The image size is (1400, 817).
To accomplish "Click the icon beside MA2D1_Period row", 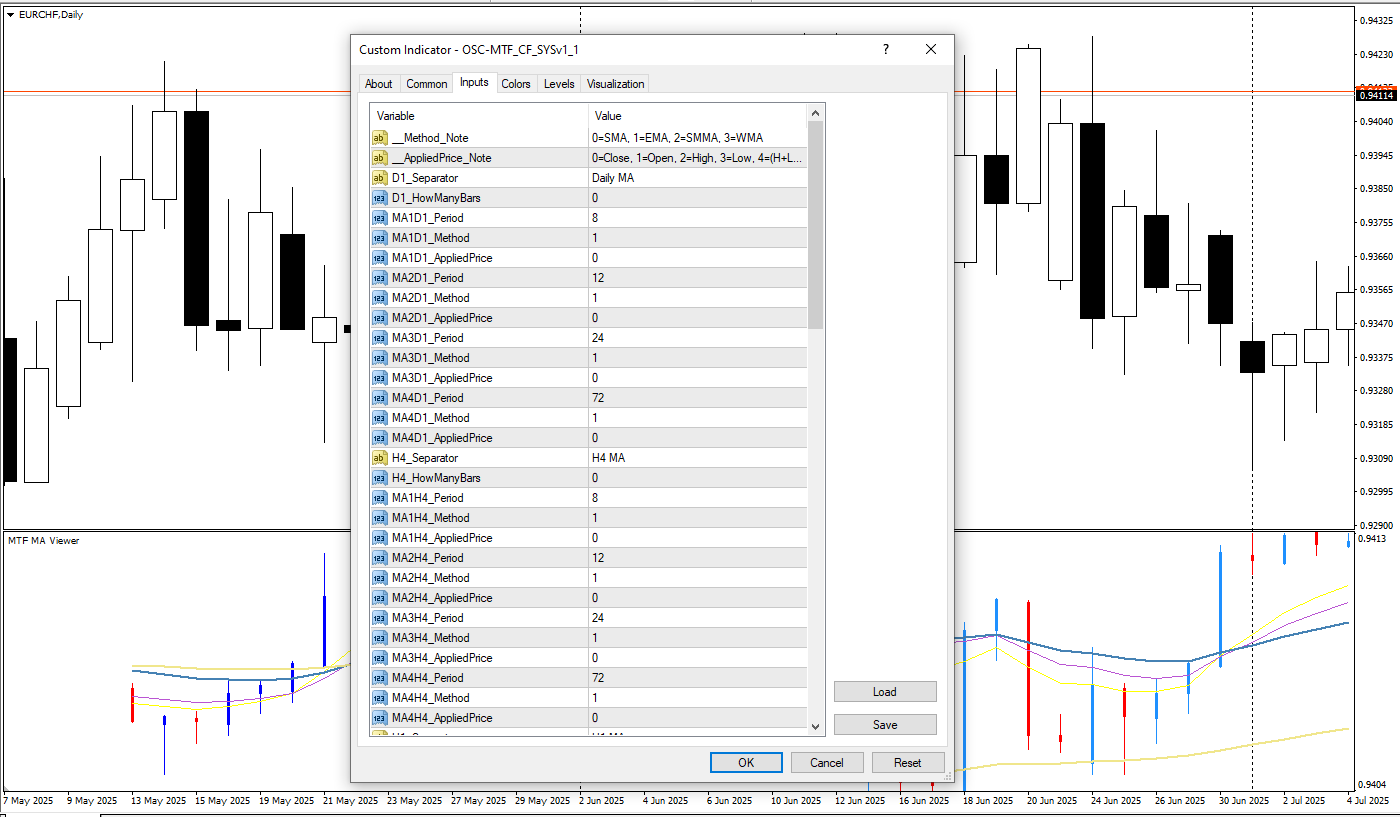I will point(379,278).
